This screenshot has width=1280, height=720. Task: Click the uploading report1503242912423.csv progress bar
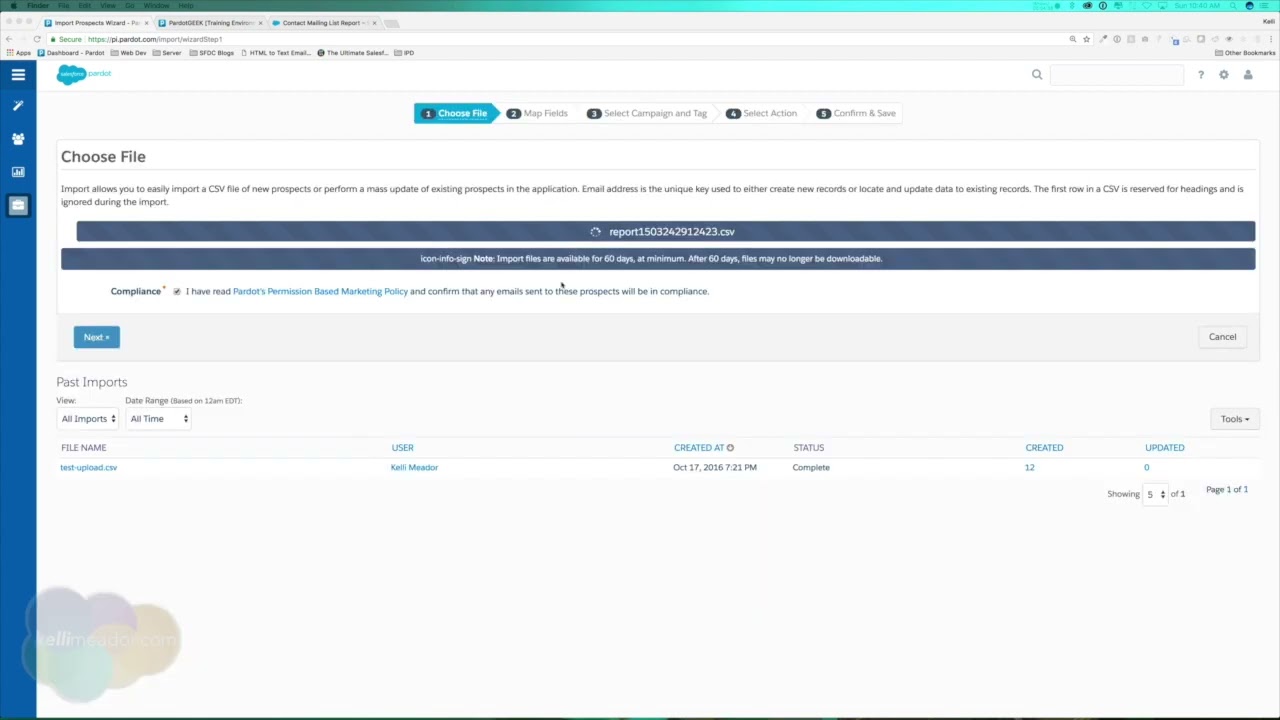[665, 231]
